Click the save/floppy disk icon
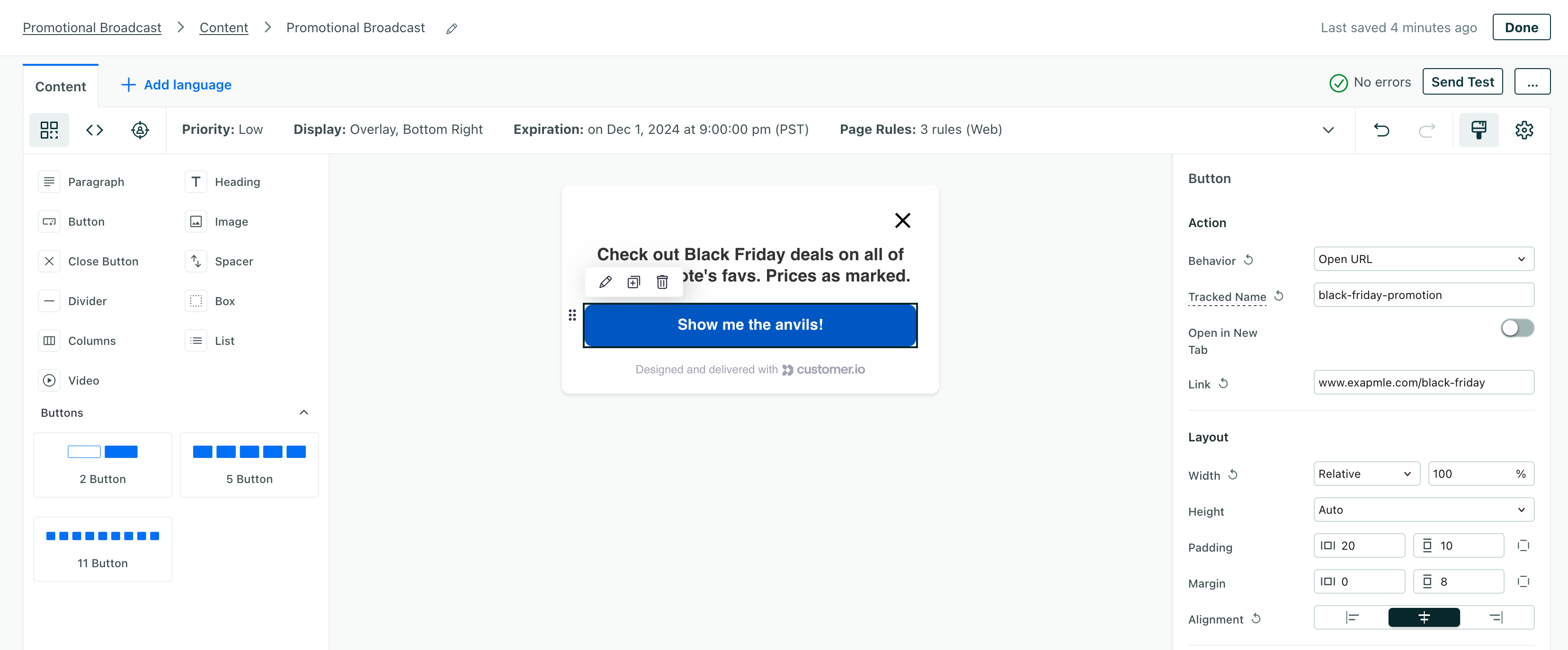Image resolution: width=1568 pixels, height=650 pixels. pyautogui.click(x=1479, y=129)
